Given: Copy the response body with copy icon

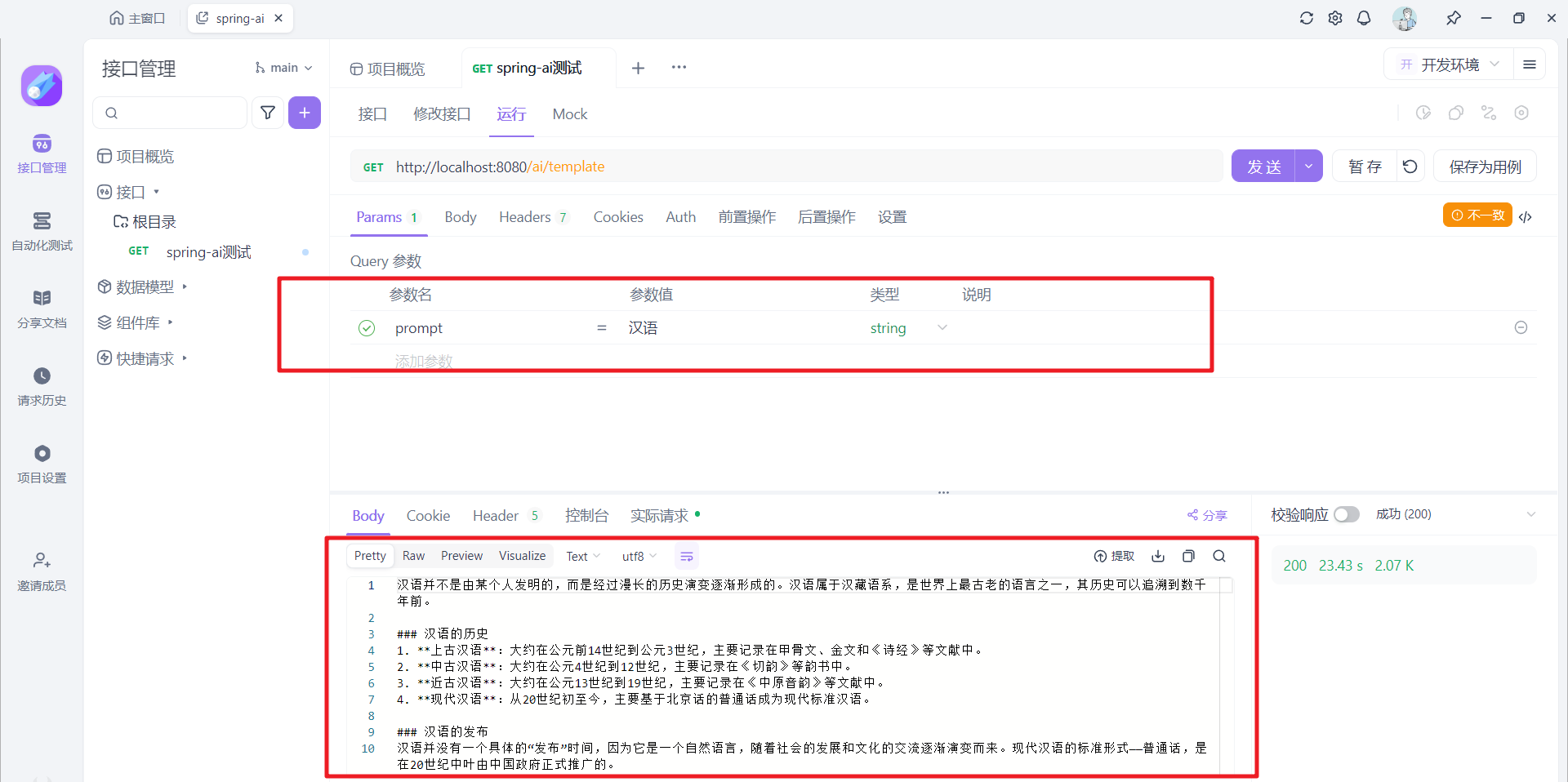Looking at the screenshot, I should pos(1188,556).
